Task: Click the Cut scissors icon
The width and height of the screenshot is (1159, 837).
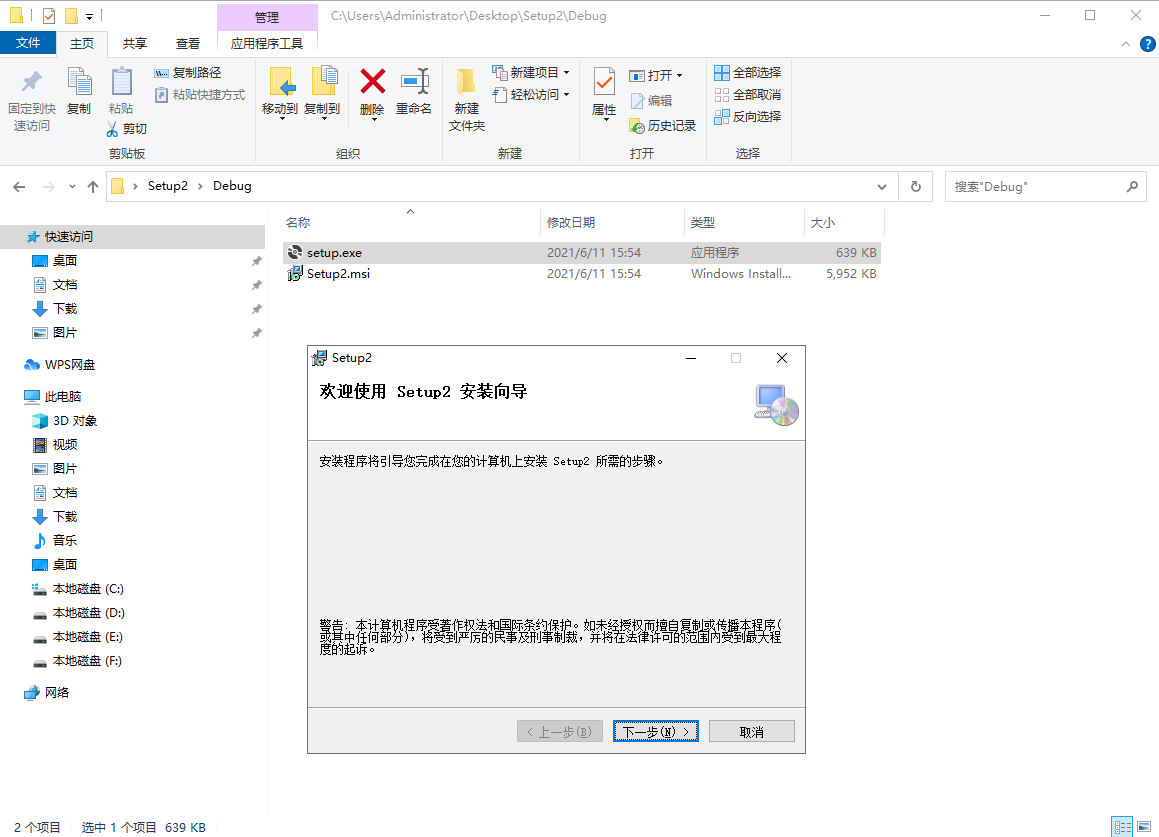Action: point(112,129)
